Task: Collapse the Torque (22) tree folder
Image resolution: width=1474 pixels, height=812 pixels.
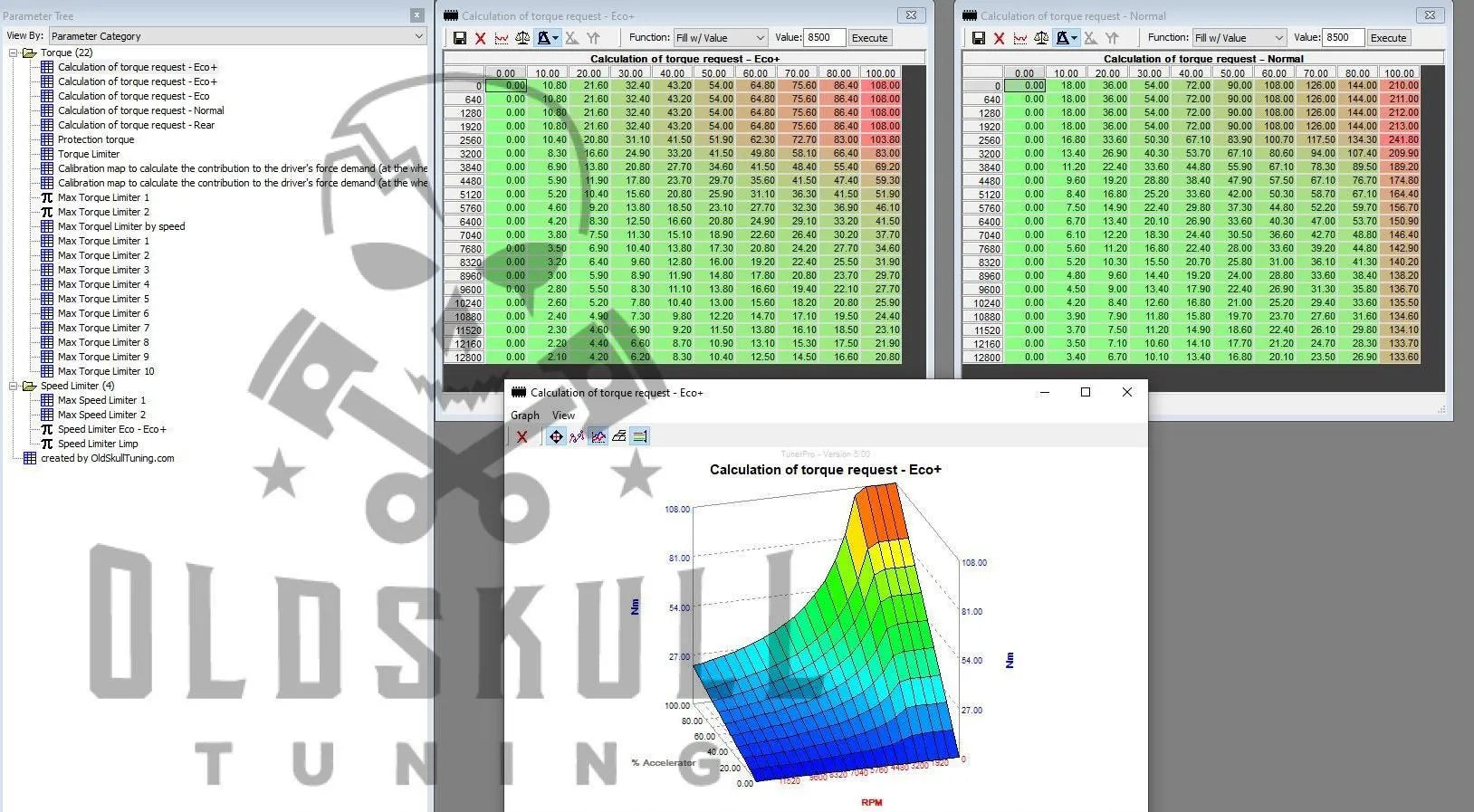Action: [14, 53]
